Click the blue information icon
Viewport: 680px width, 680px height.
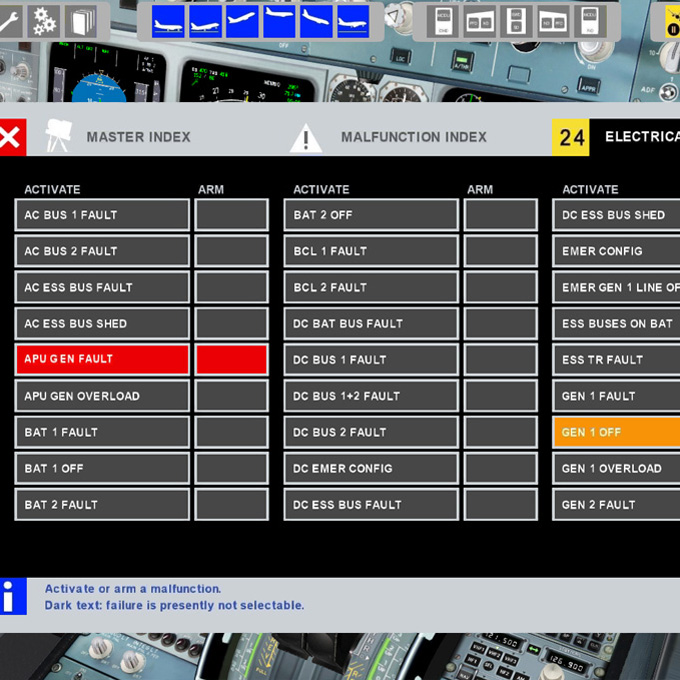coord(13,596)
